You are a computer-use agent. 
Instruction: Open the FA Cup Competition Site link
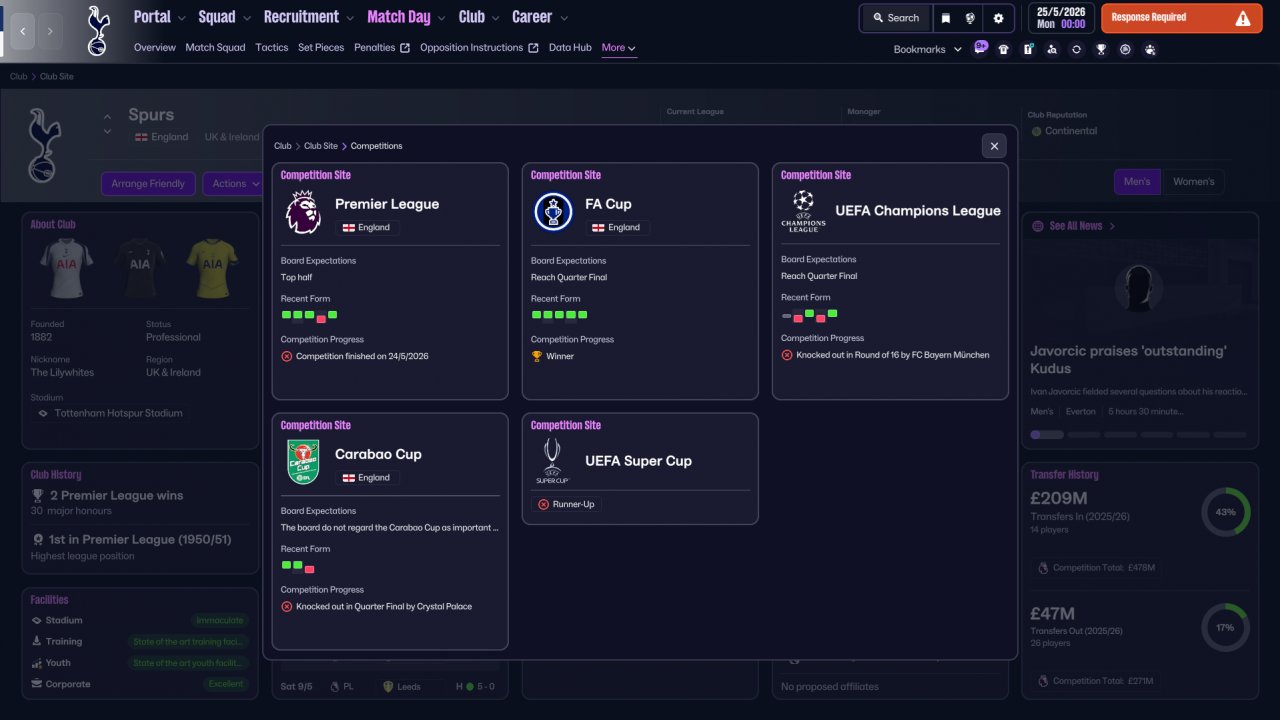pos(566,175)
